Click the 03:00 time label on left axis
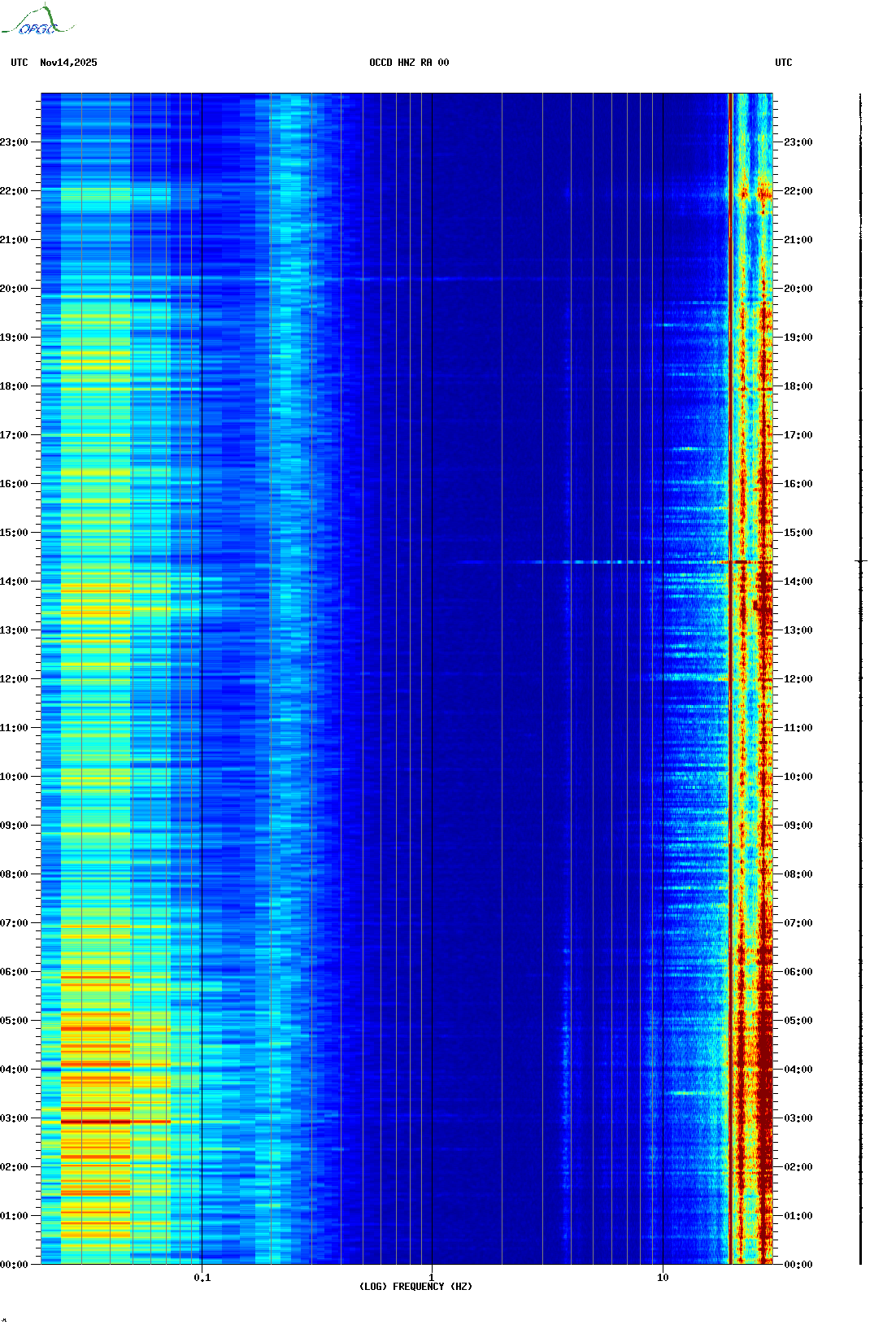The height and width of the screenshot is (1329, 896). pos(14,1118)
